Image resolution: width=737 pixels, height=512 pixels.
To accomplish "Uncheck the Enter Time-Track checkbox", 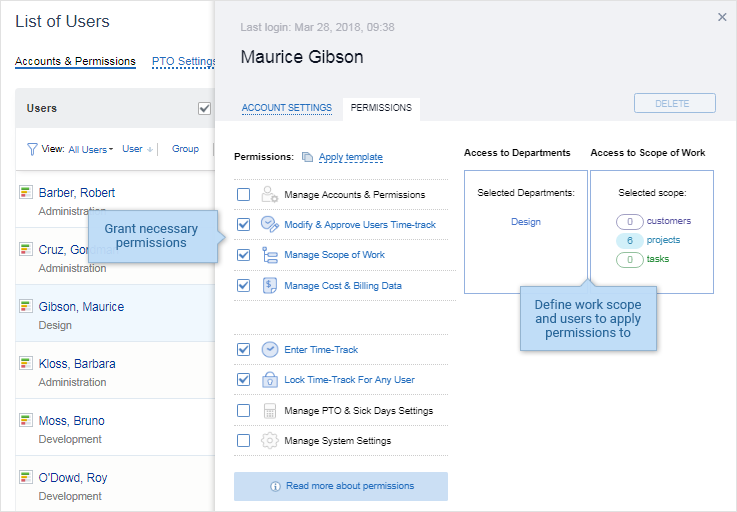I will [243, 349].
